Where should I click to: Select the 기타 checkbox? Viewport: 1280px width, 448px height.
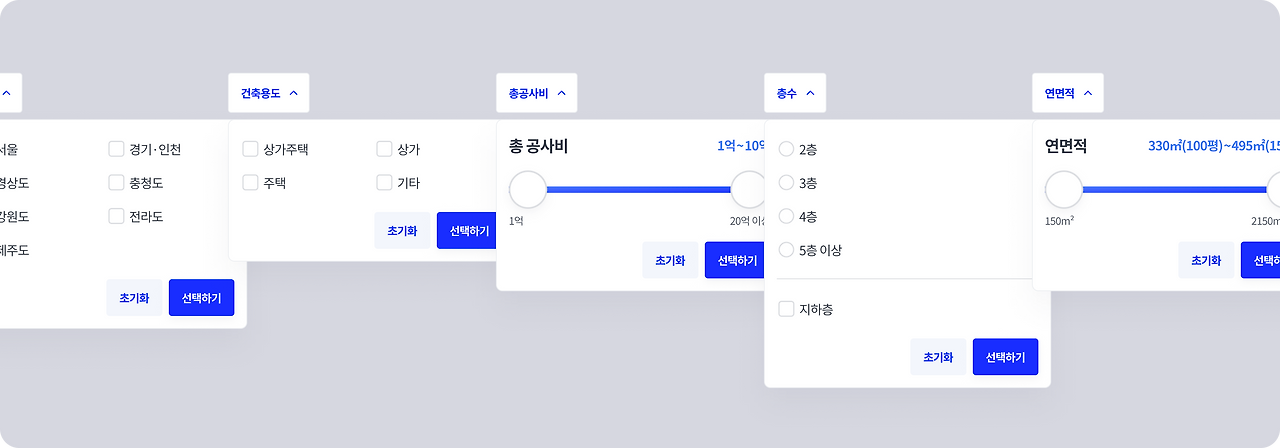[x=384, y=183]
